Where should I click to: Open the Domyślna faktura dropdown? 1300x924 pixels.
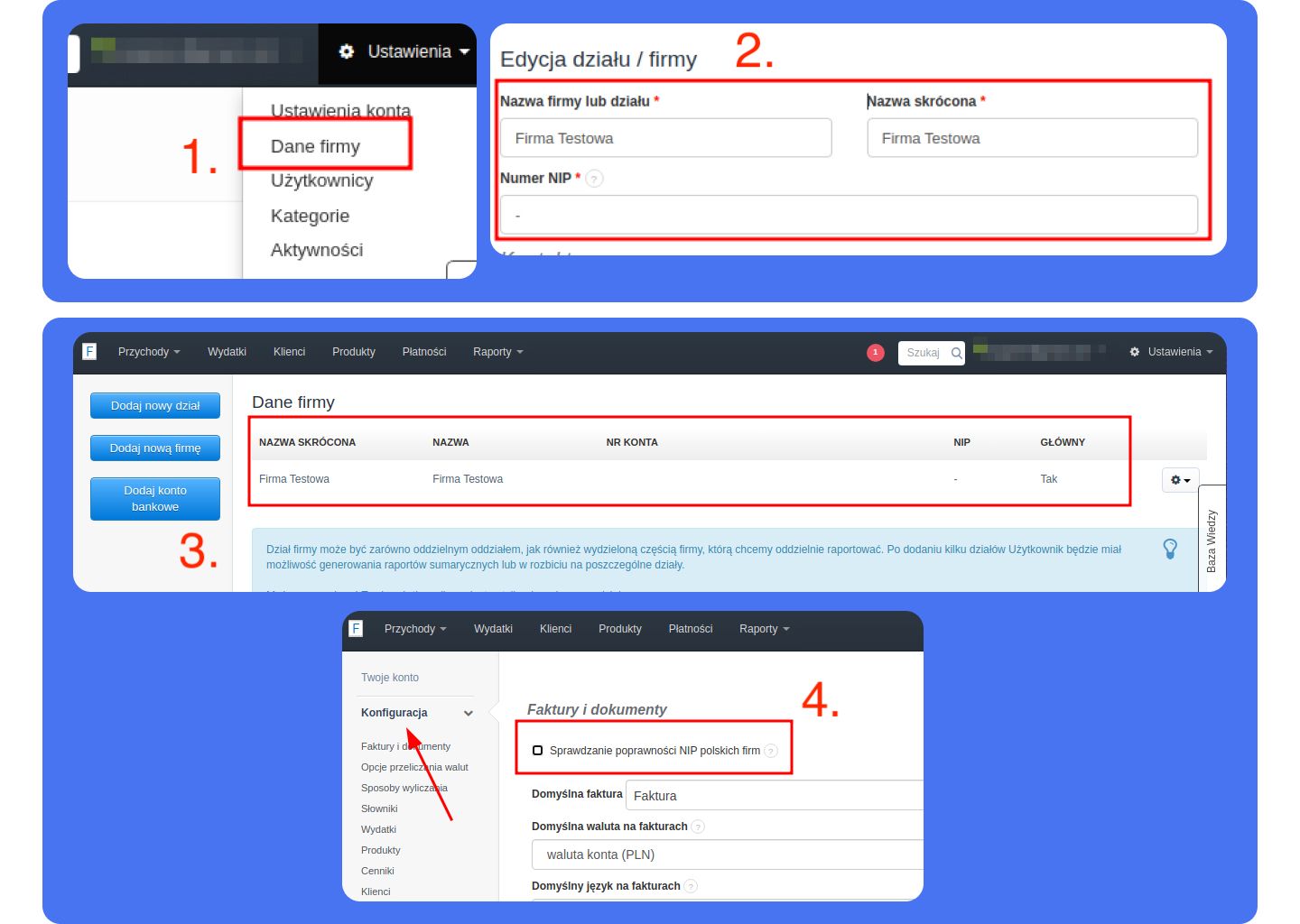[x=775, y=795]
